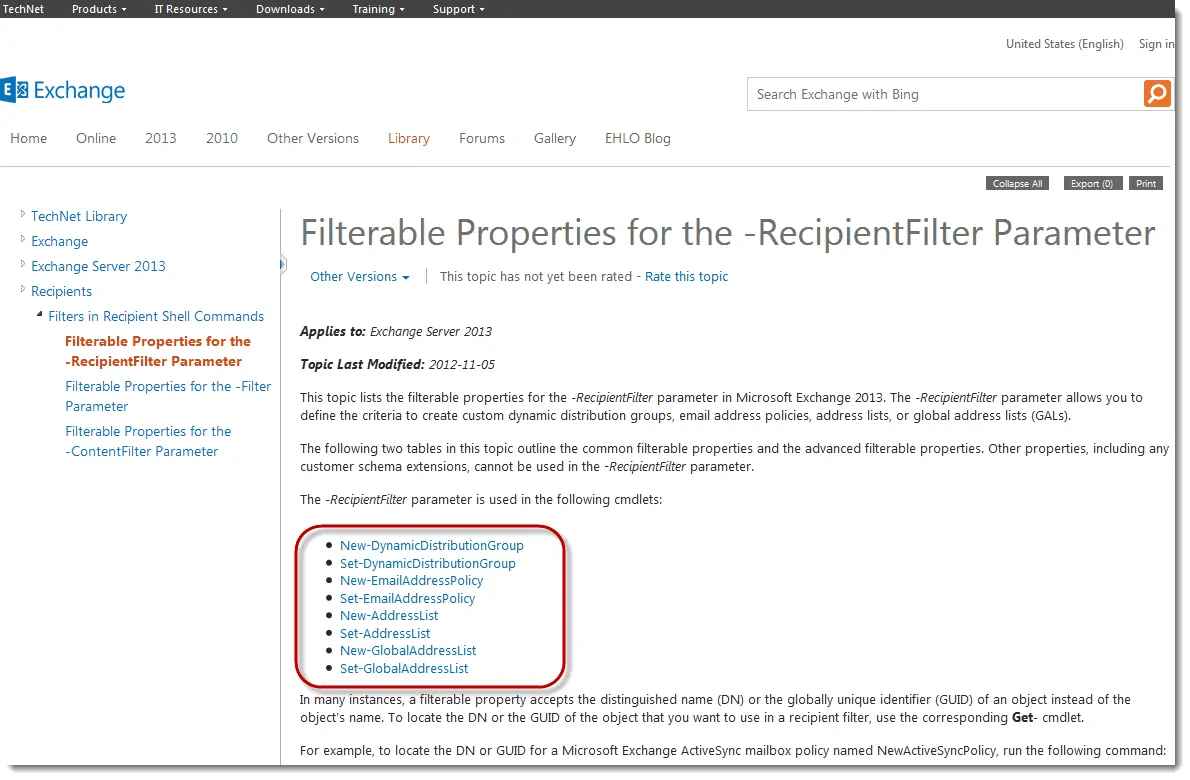Open the New-EmailAddressPolicy cmdlet link
This screenshot has height=780, width=1190.
(x=411, y=580)
